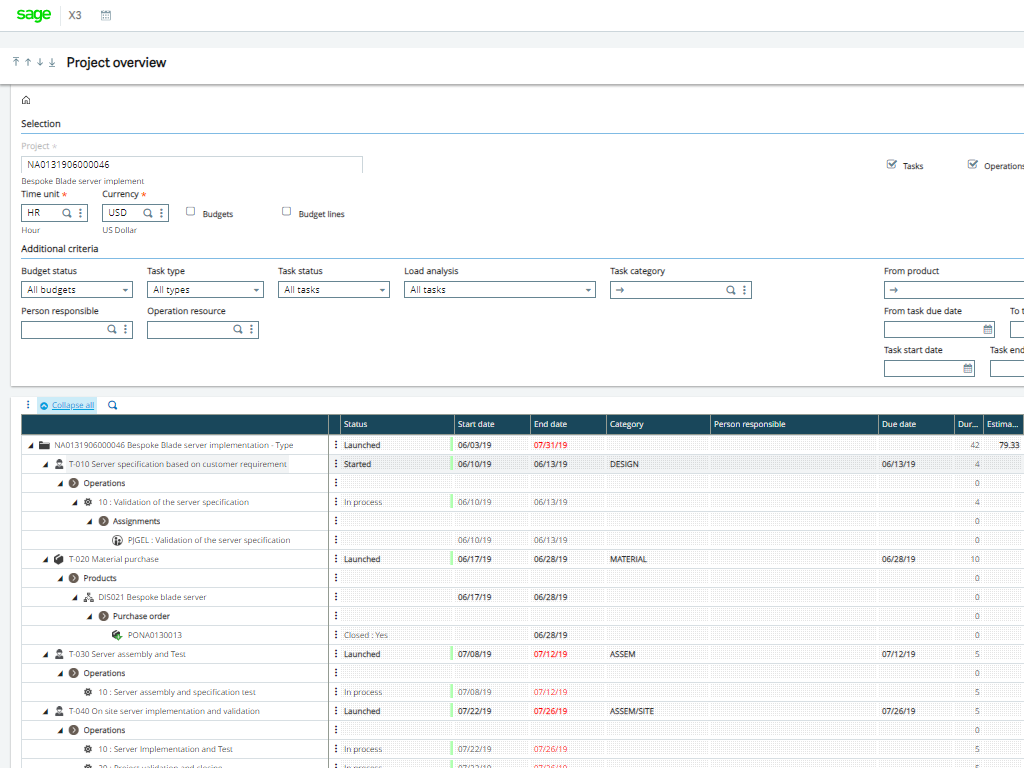1024x768 pixels.
Task: Click the Task category search magnifier
Action: (x=731, y=290)
